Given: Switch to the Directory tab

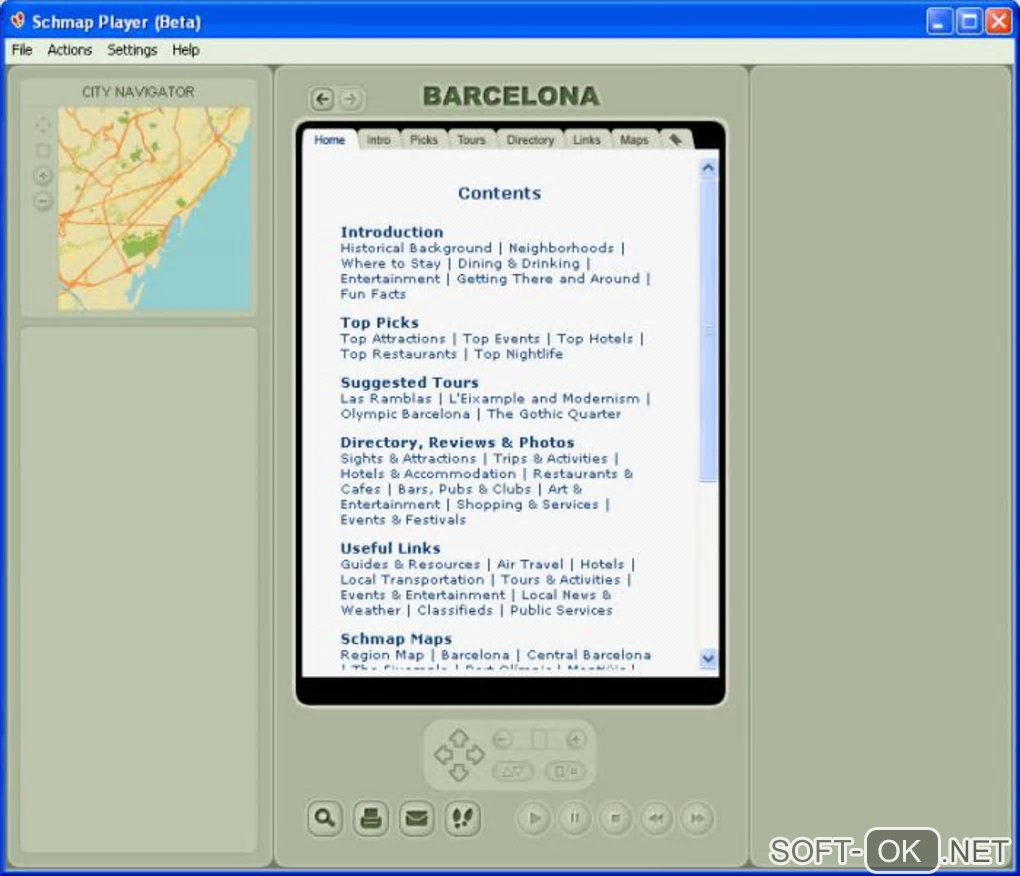Looking at the screenshot, I should point(530,140).
